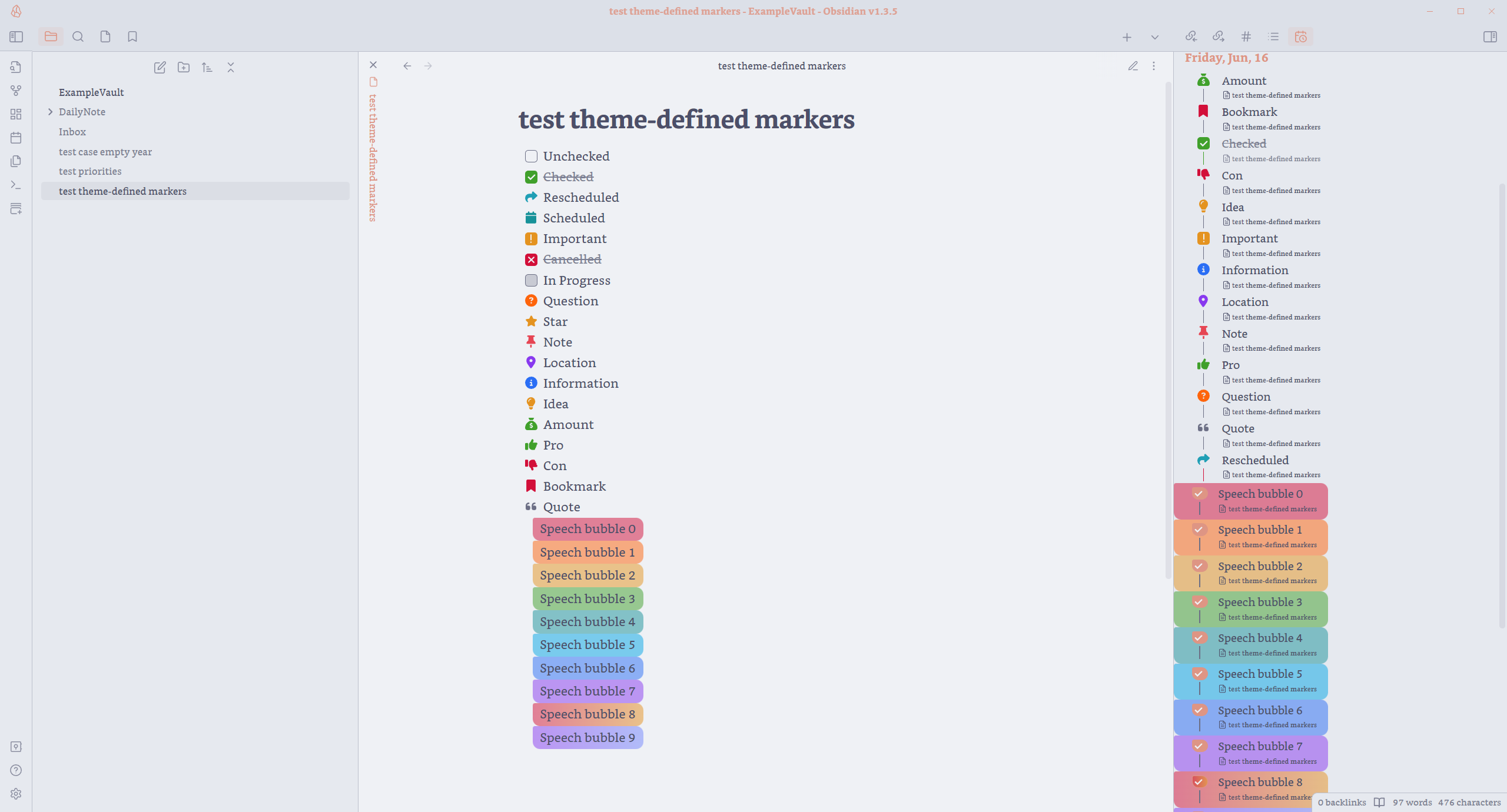Open the test theme-defined markers link under Amount
The width and height of the screenshot is (1507, 812).
(x=1274, y=95)
